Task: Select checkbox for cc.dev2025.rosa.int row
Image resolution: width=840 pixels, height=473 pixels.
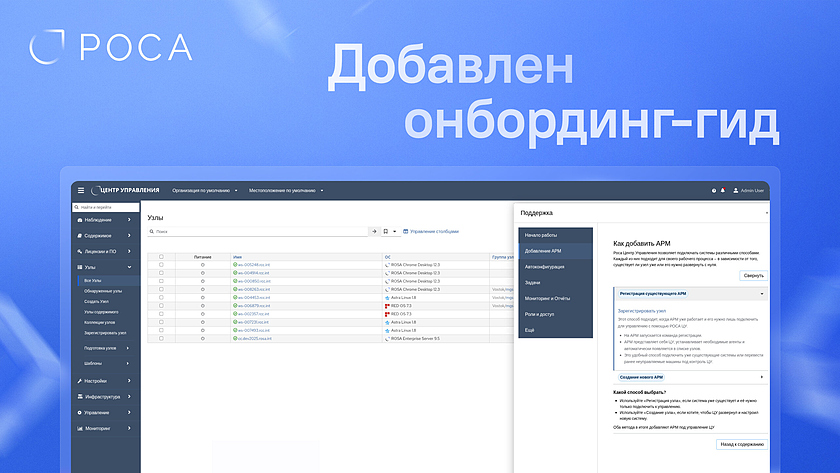Action: 160,338
